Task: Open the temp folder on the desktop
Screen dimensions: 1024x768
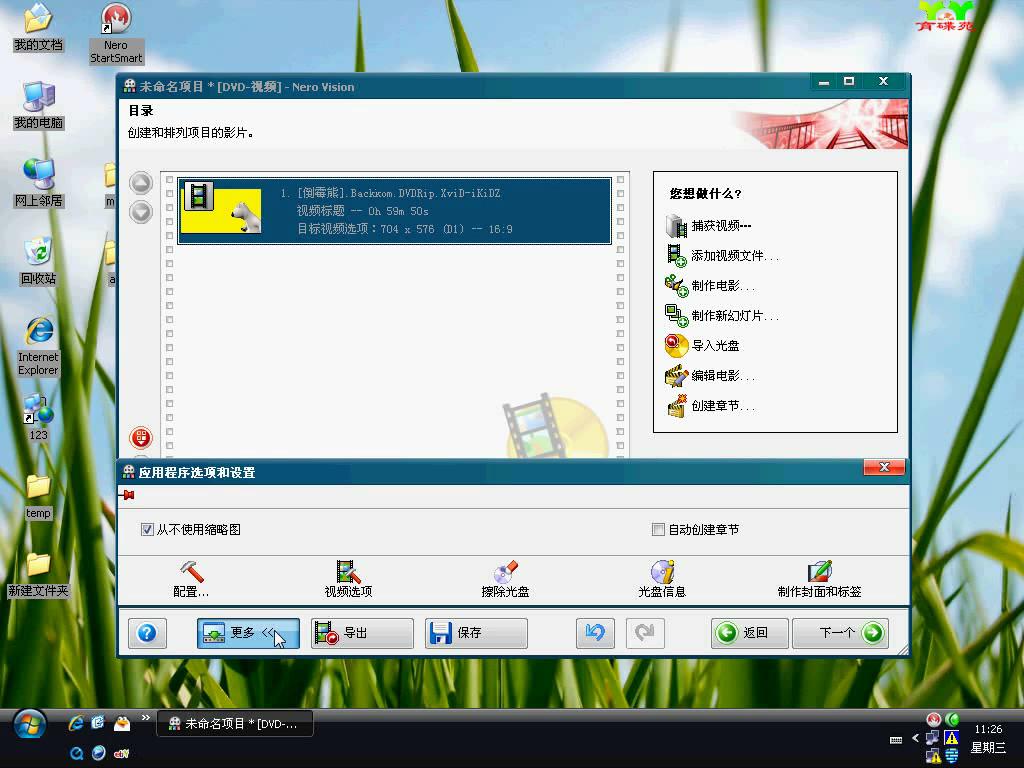Action: (x=38, y=496)
